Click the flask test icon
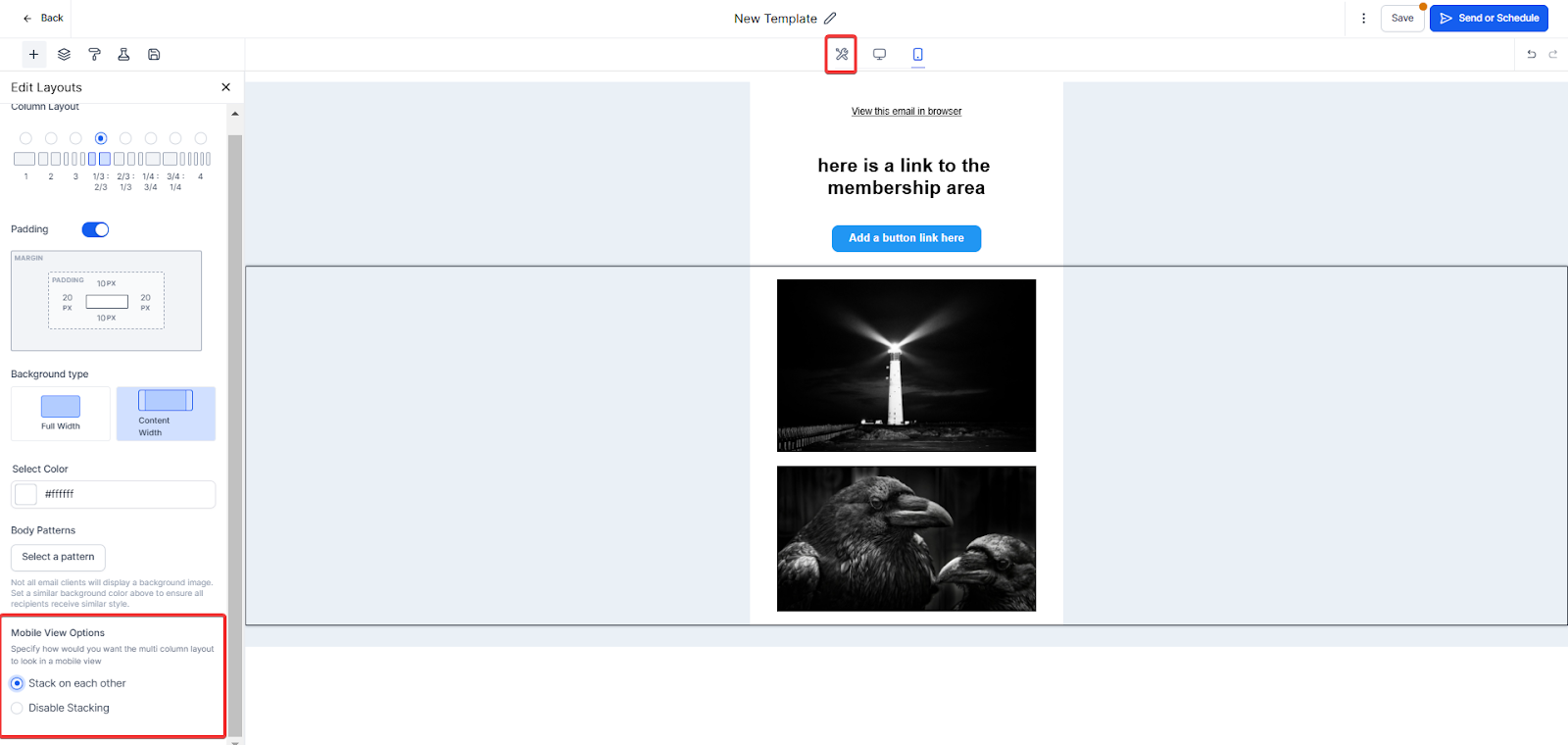This screenshot has width=1568, height=745. coord(123,55)
